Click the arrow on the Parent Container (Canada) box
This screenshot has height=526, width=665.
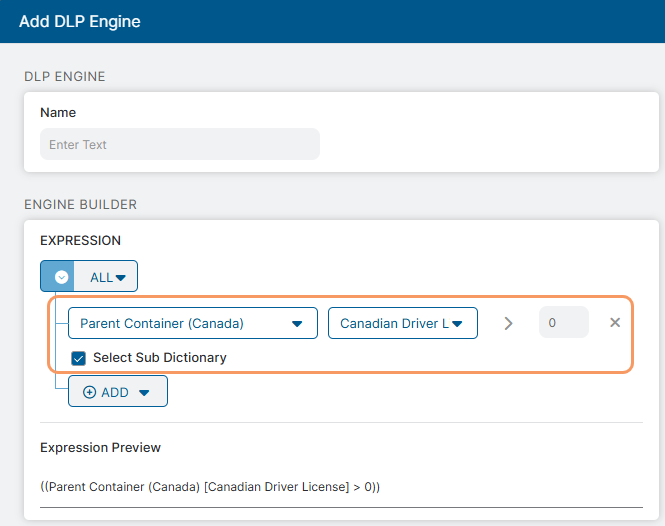[x=297, y=324]
